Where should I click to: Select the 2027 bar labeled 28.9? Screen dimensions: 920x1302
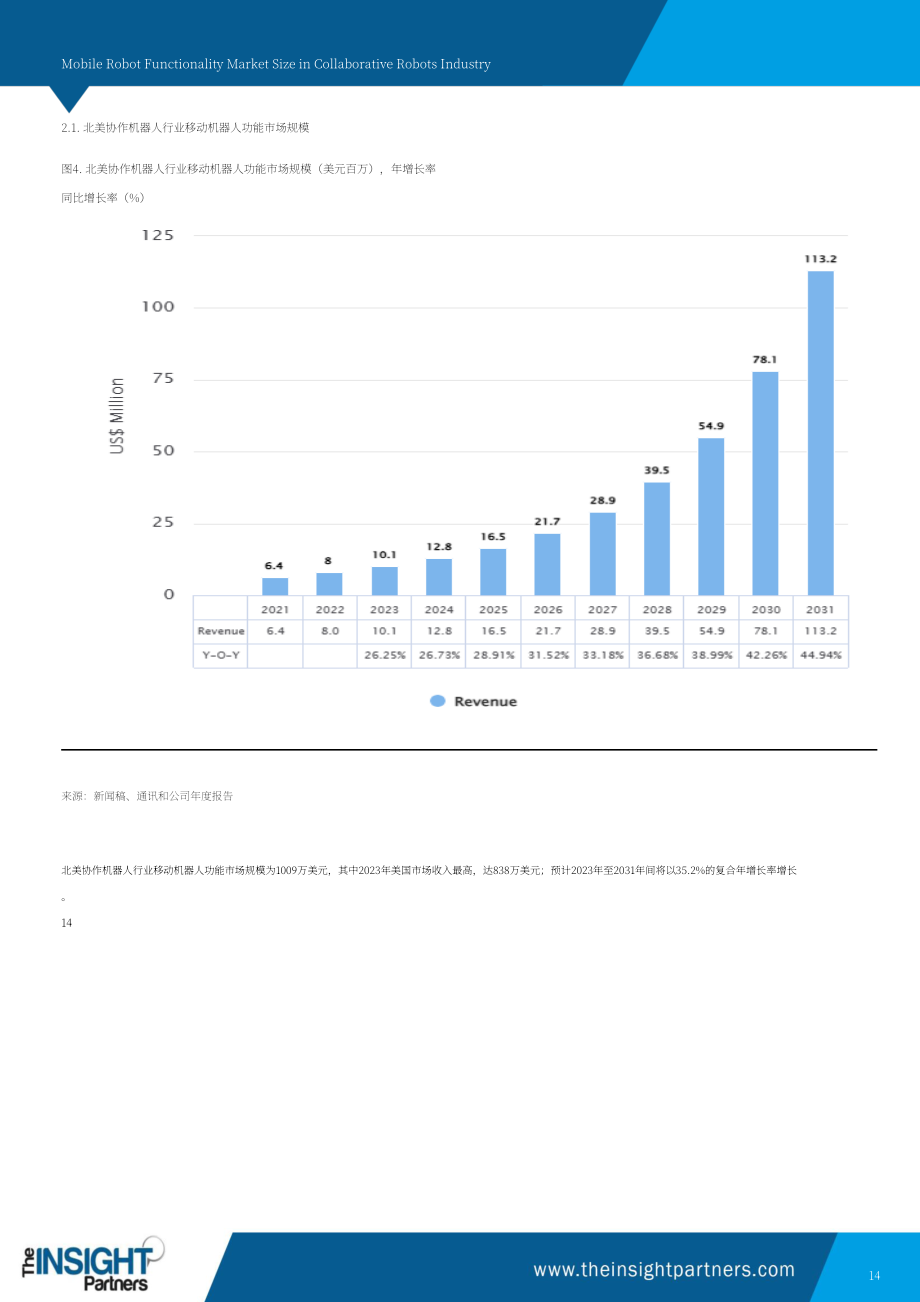603,554
